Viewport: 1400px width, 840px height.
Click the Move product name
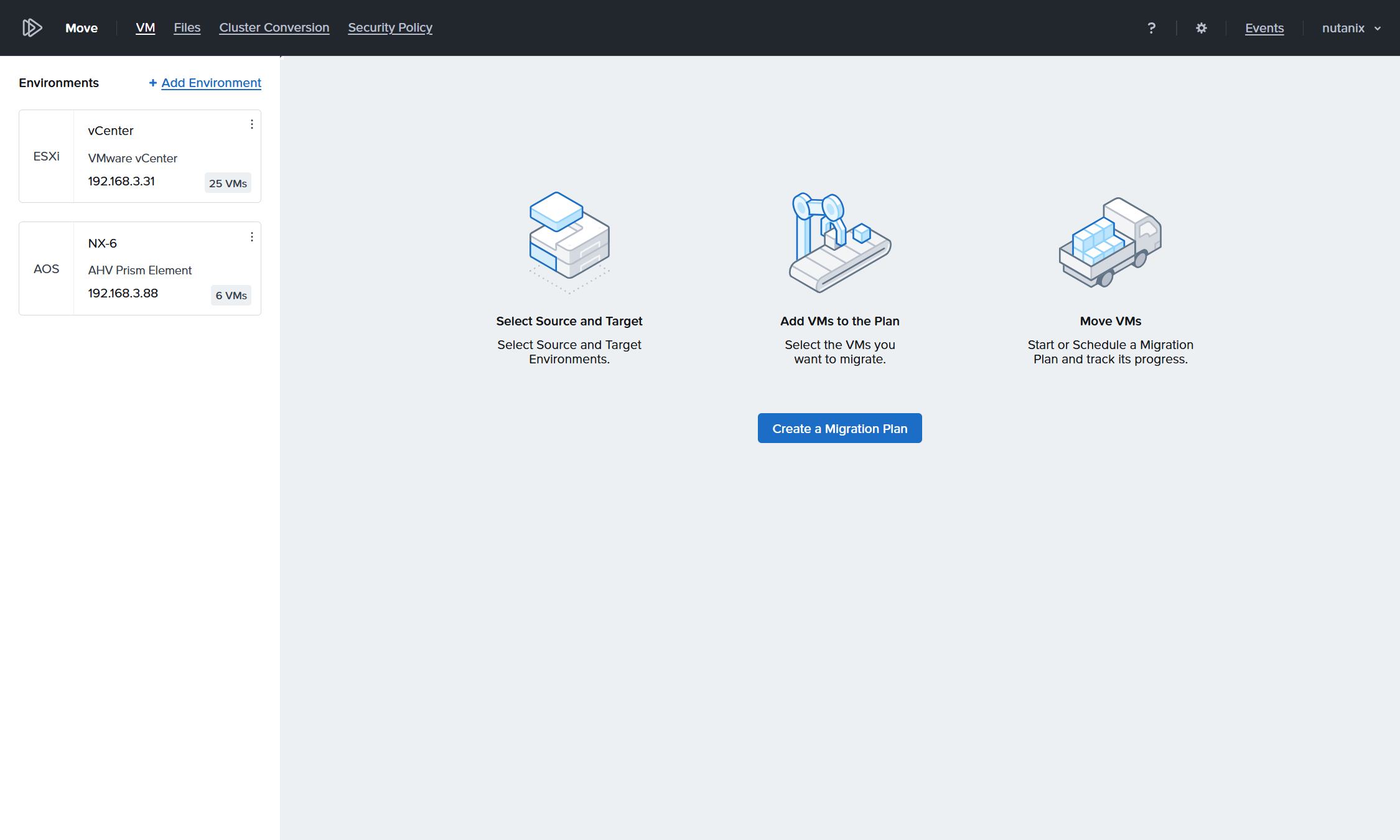pyautogui.click(x=82, y=28)
